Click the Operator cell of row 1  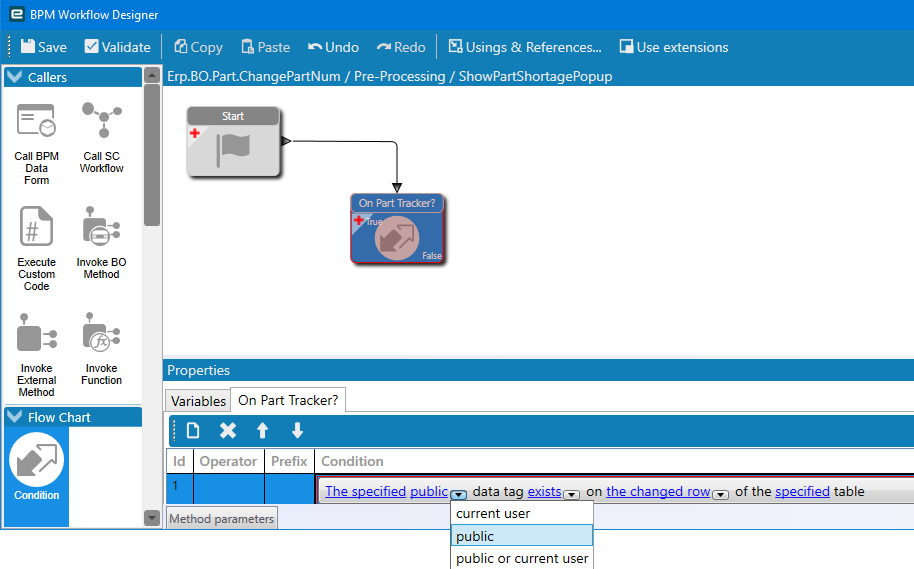click(228, 489)
